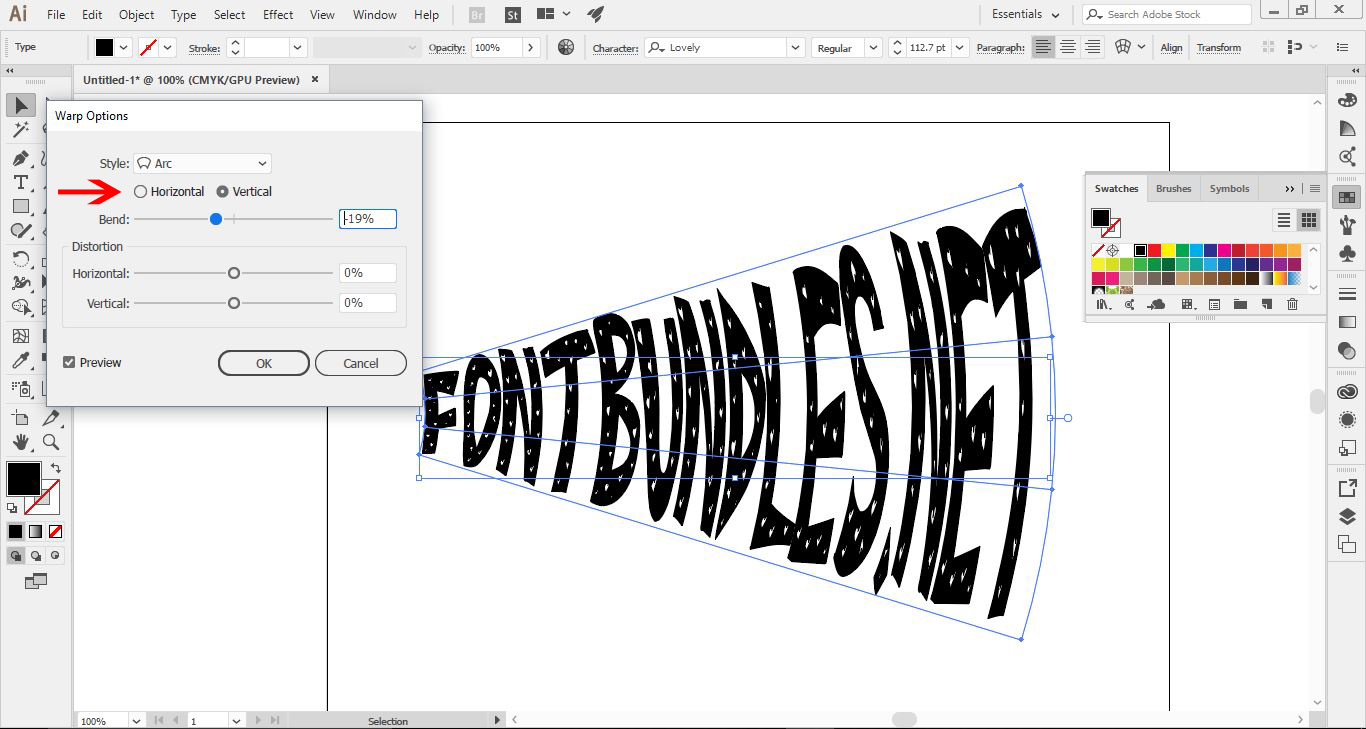Open the Object menu
The width and height of the screenshot is (1366, 729).
[x=136, y=15]
